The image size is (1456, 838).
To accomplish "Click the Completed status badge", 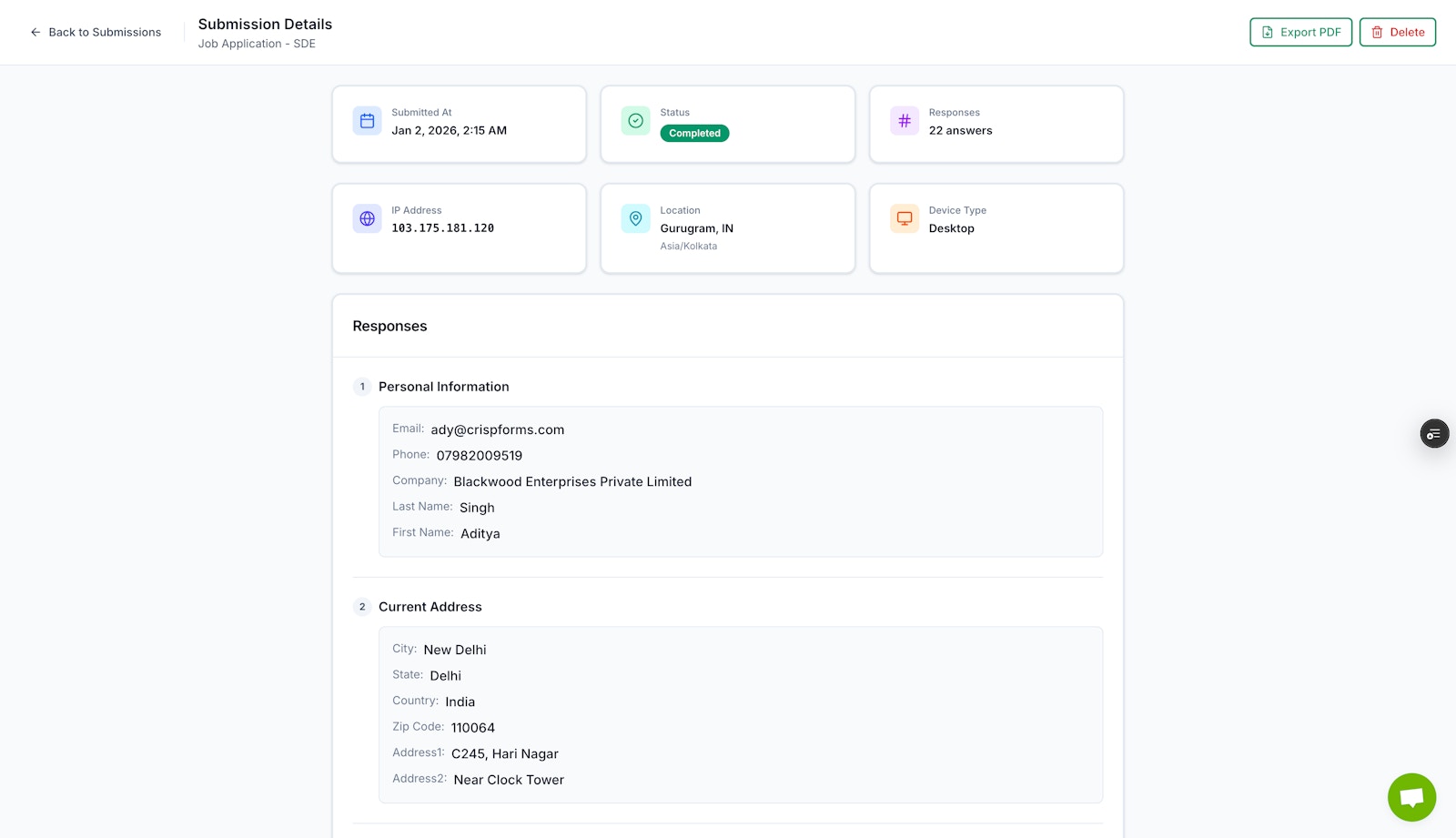I will point(694,133).
